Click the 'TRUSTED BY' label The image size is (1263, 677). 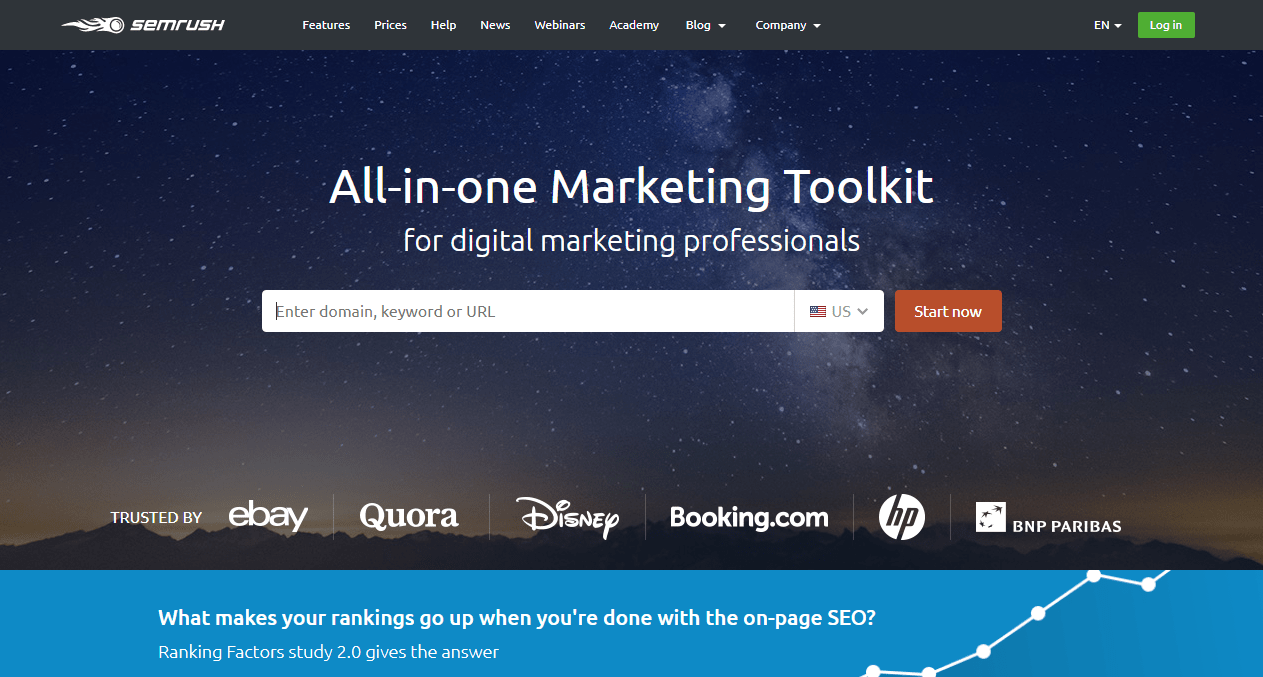point(156,518)
